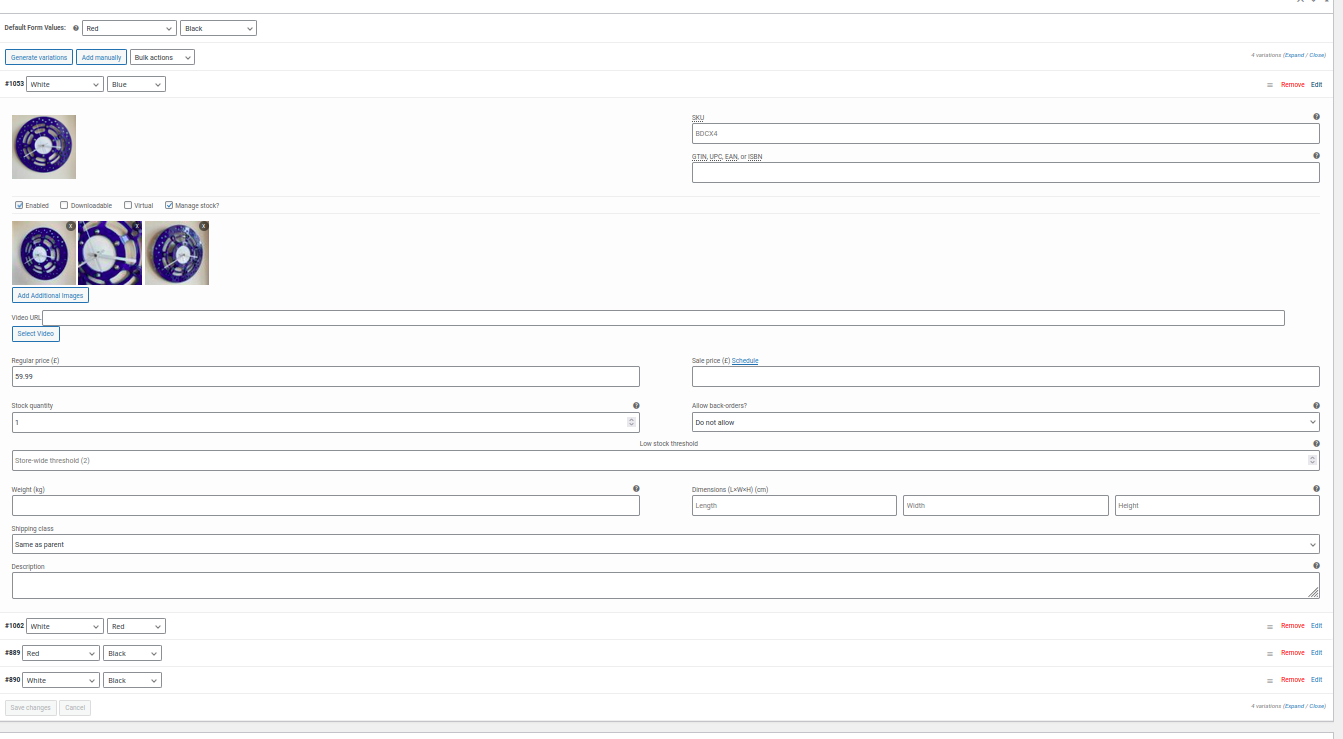This screenshot has width=1343, height=739.
Task: Remove the third additional image via its X
Action: pyautogui.click(x=203, y=226)
